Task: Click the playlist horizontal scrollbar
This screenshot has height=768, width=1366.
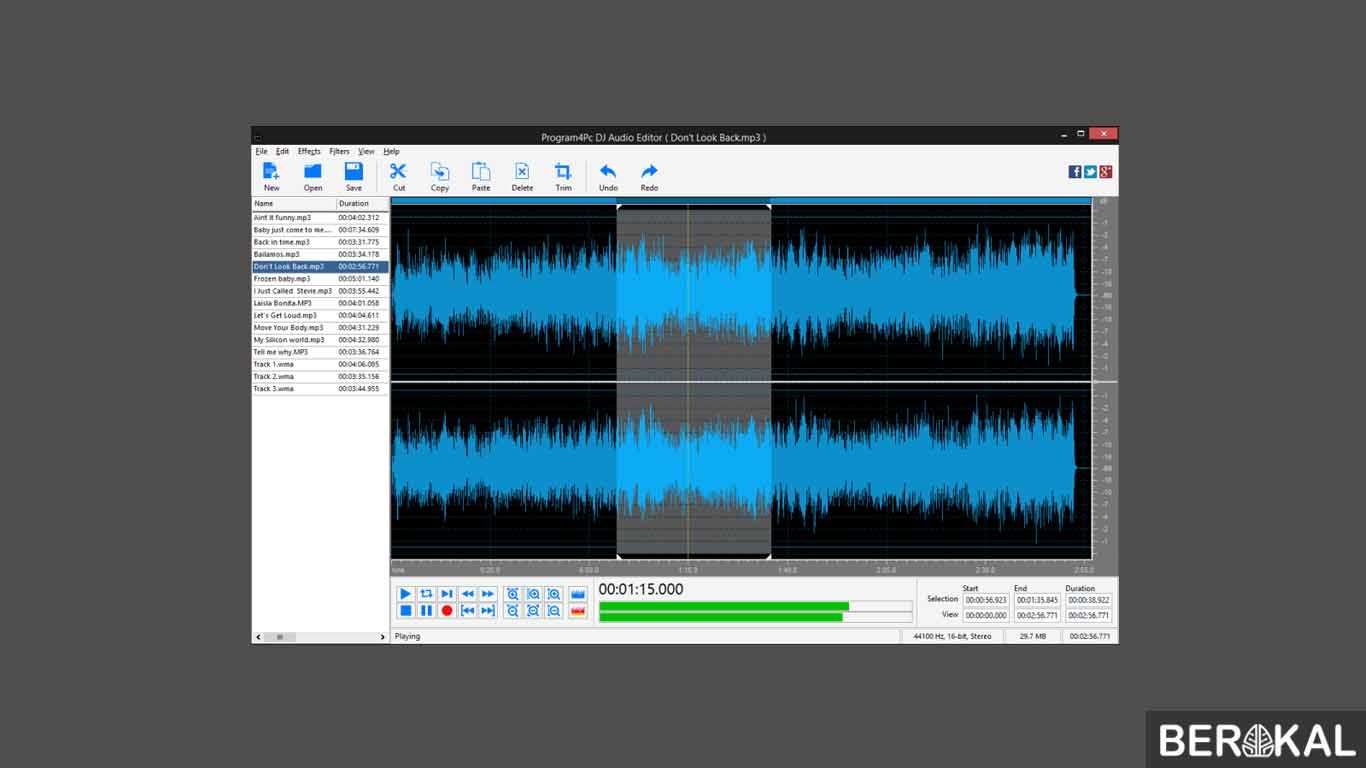Action: 280,636
